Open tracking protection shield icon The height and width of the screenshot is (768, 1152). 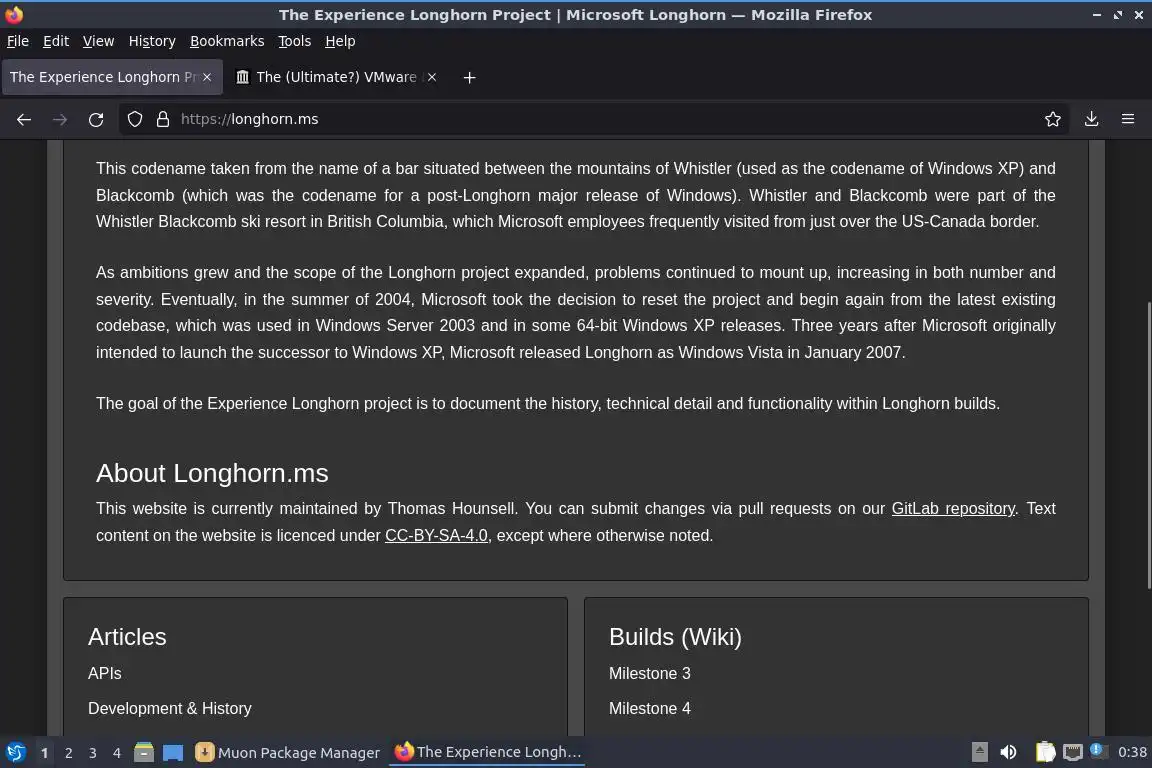(134, 119)
